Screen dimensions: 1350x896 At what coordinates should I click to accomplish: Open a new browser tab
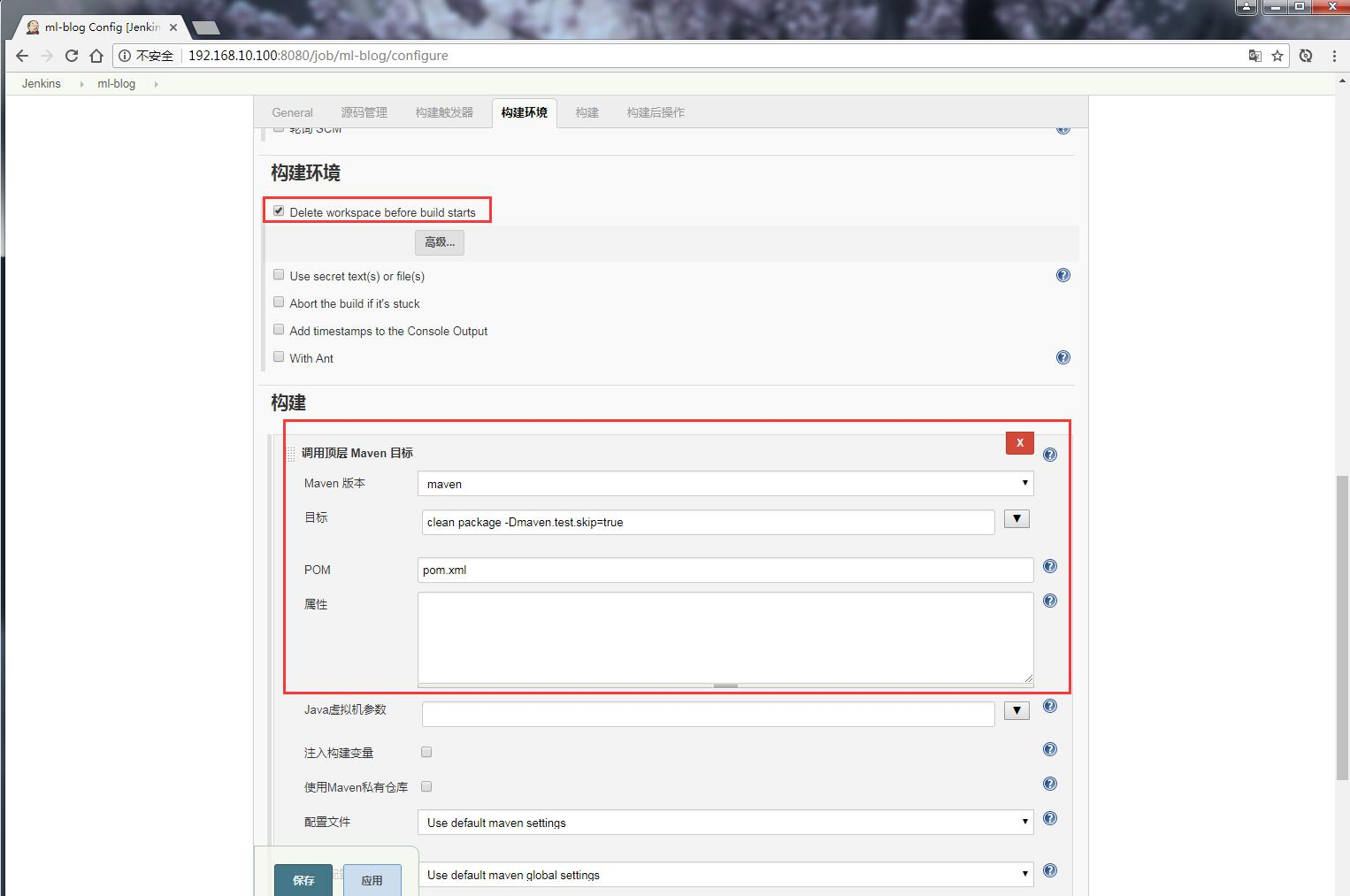pyautogui.click(x=205, y=27)
